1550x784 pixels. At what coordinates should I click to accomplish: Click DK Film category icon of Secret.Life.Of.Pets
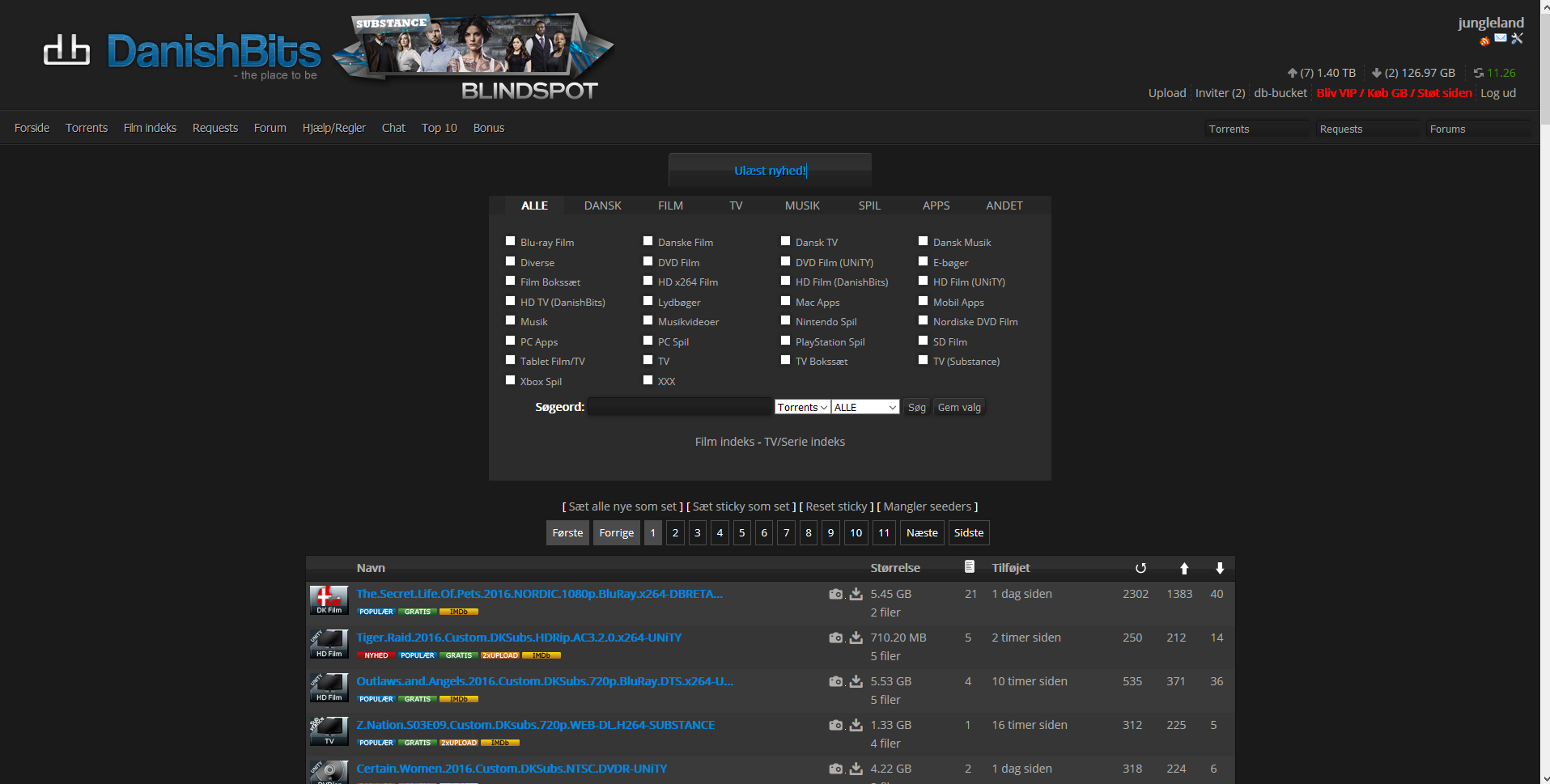[329, 600]
